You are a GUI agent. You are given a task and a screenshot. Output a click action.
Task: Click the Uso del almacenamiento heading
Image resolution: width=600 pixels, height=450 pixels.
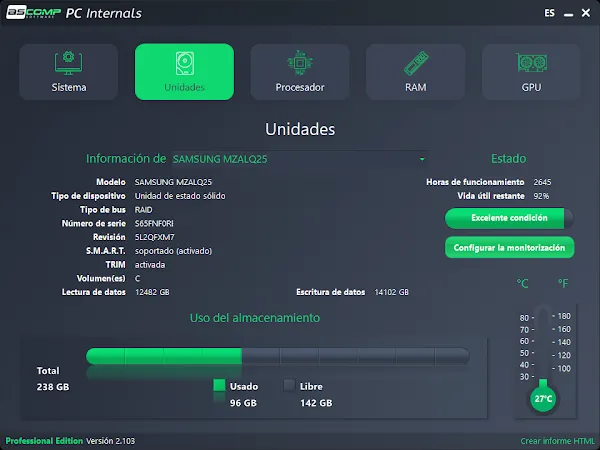[x=255, y=318]
